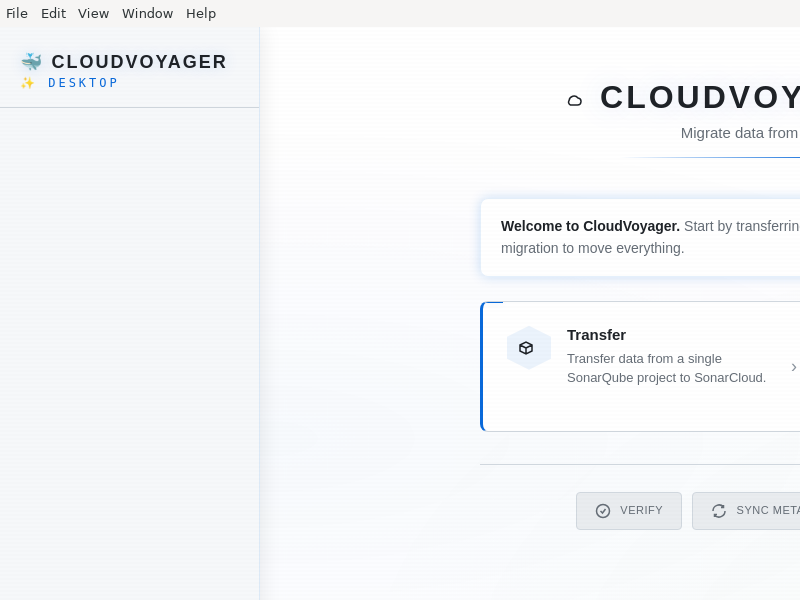Open the Help menu

201,13
